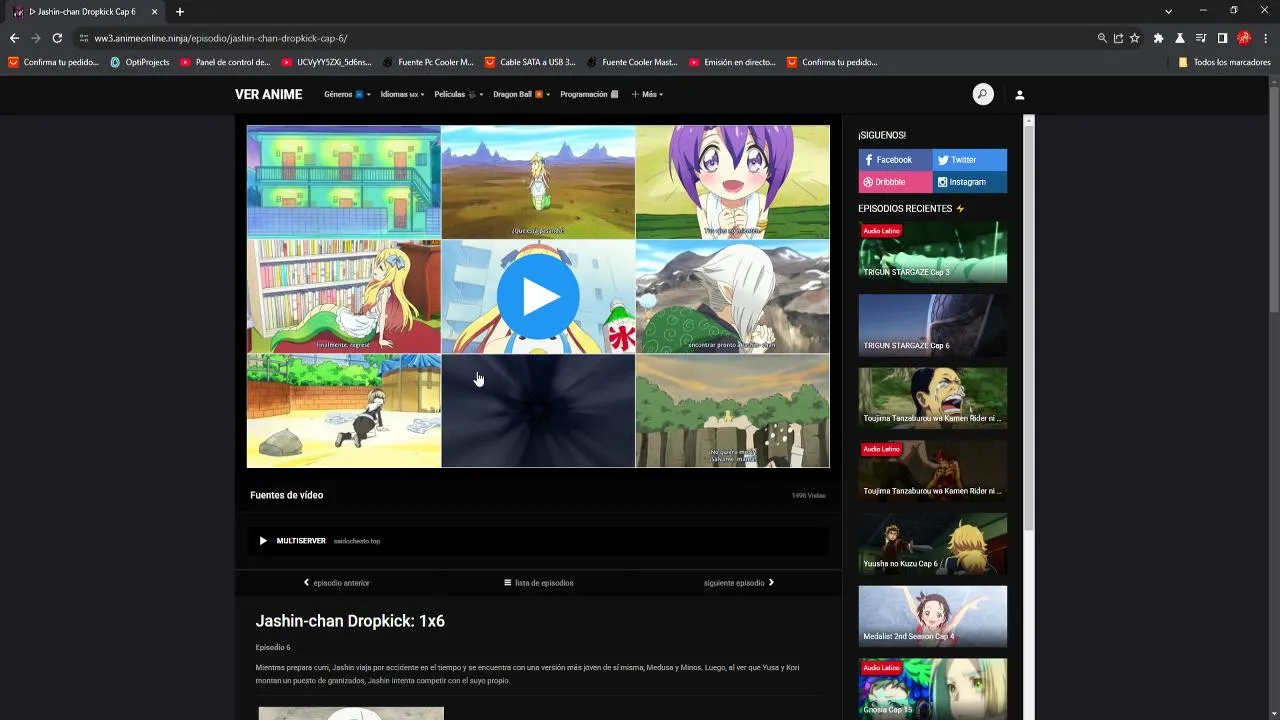Image resolution: width=1280 pixels, height=720 pixels.
Task: Open the browser zoom icon
Action: click(1102, 38)
